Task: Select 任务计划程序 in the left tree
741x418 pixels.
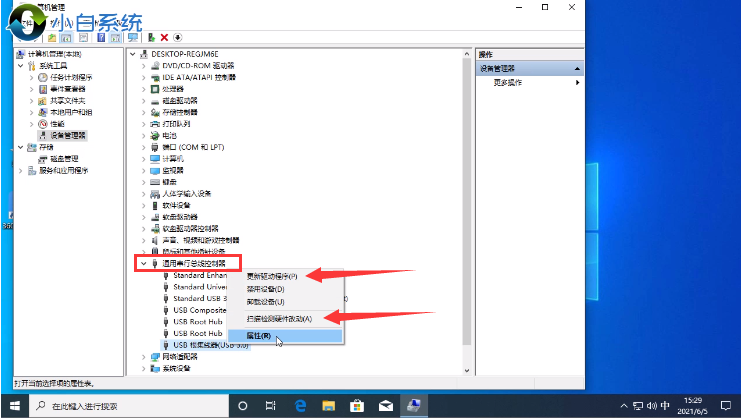Action: pos(70,77)
